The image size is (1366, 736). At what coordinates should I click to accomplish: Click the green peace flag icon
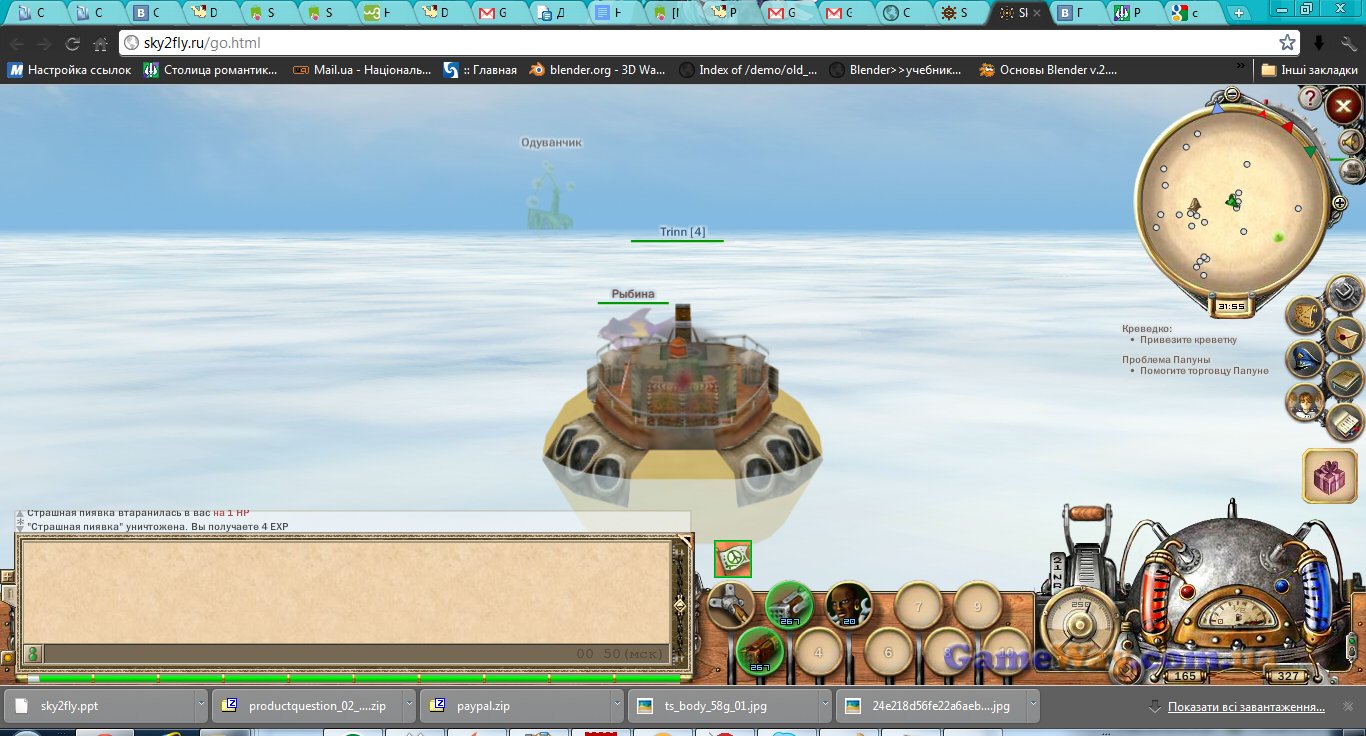pyautogui.click(x=733, y=559)
